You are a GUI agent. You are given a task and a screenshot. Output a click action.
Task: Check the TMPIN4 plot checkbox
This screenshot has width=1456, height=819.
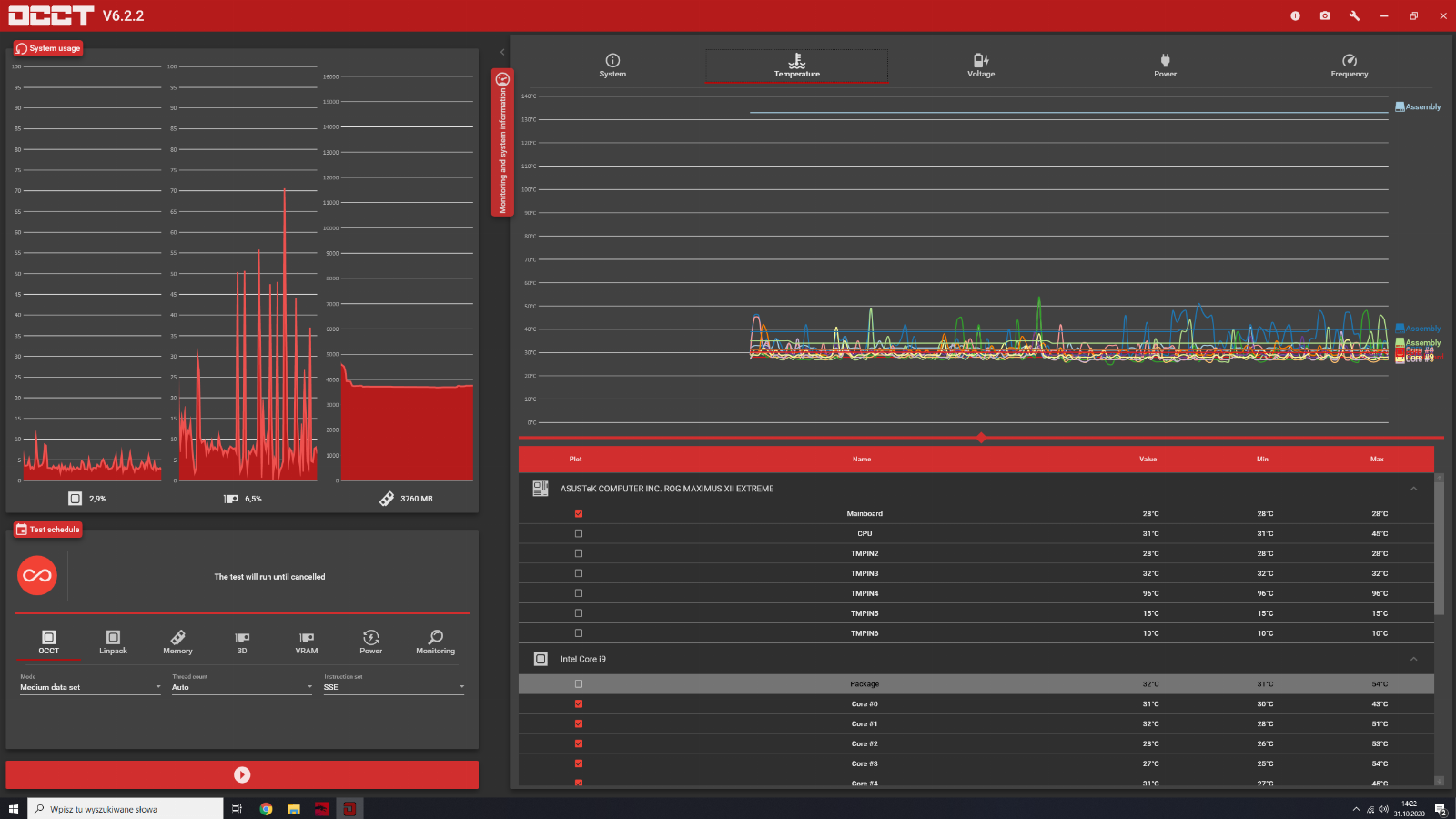[579, 593]
